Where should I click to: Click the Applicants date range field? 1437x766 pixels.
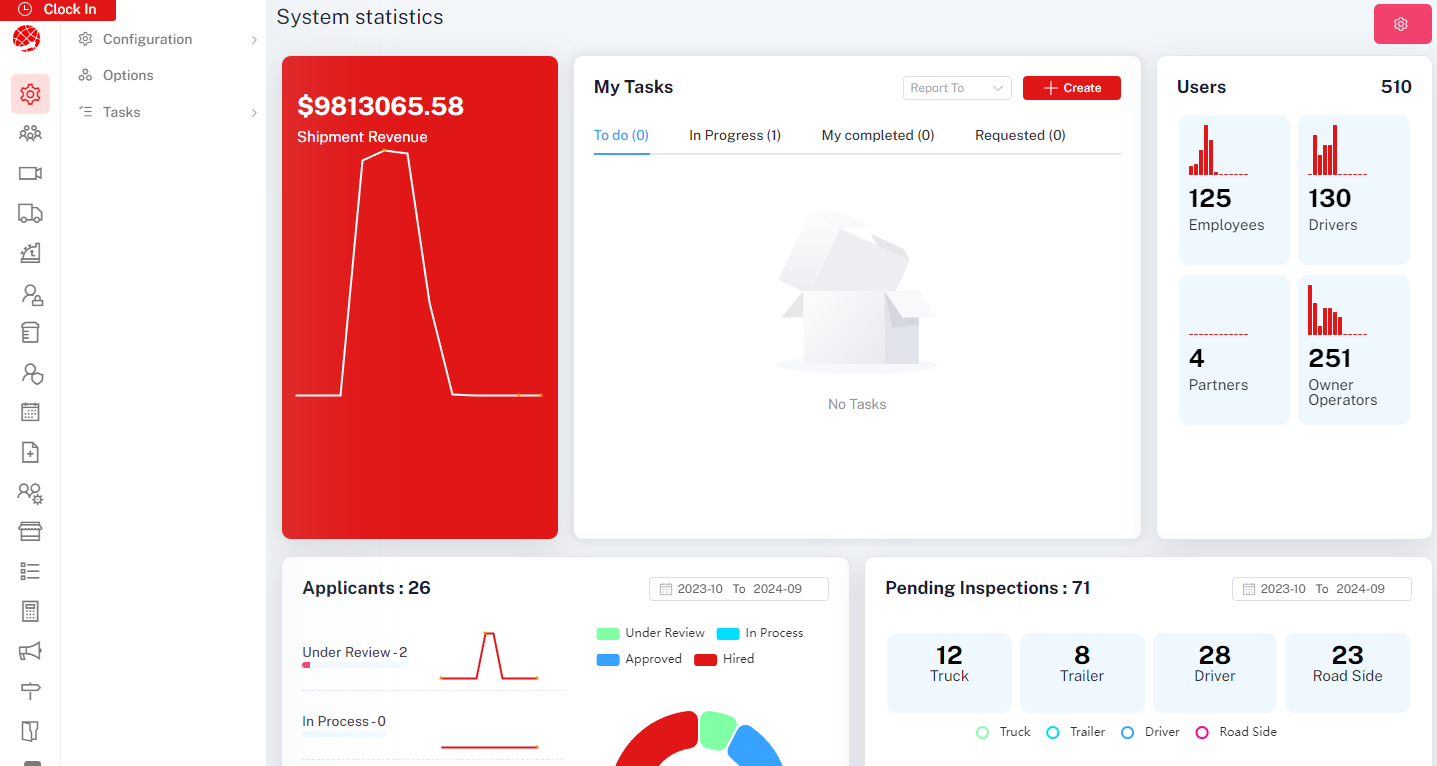click(x=738, y=589)
